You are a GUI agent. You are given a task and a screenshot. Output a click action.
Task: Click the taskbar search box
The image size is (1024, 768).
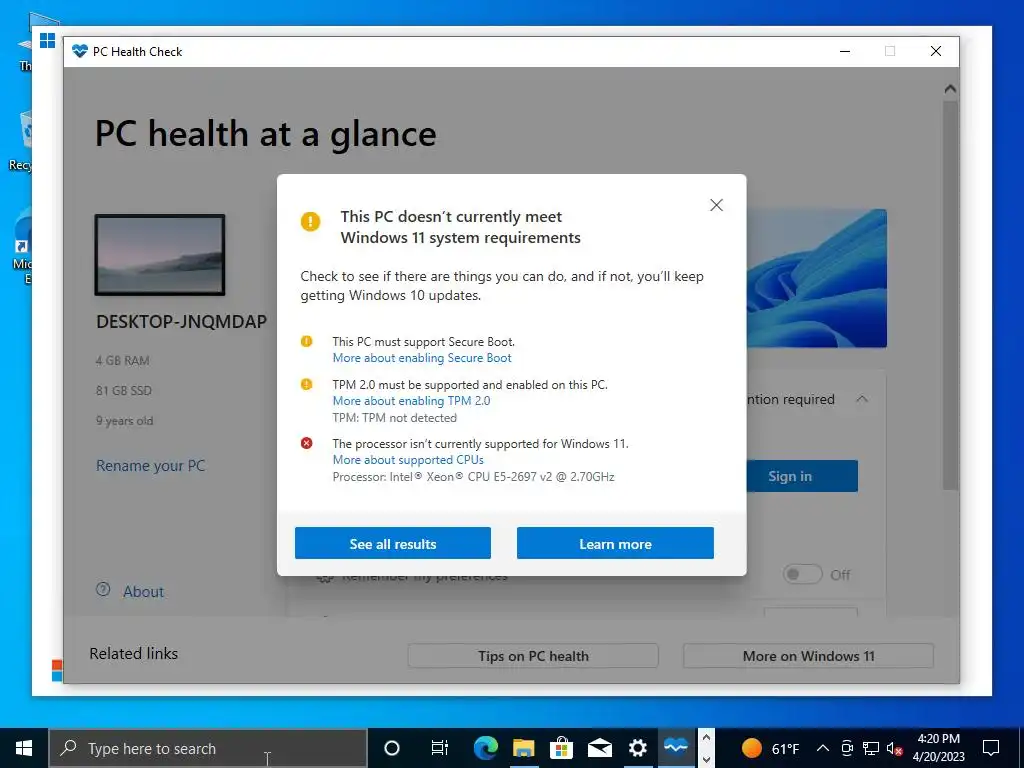208,748
